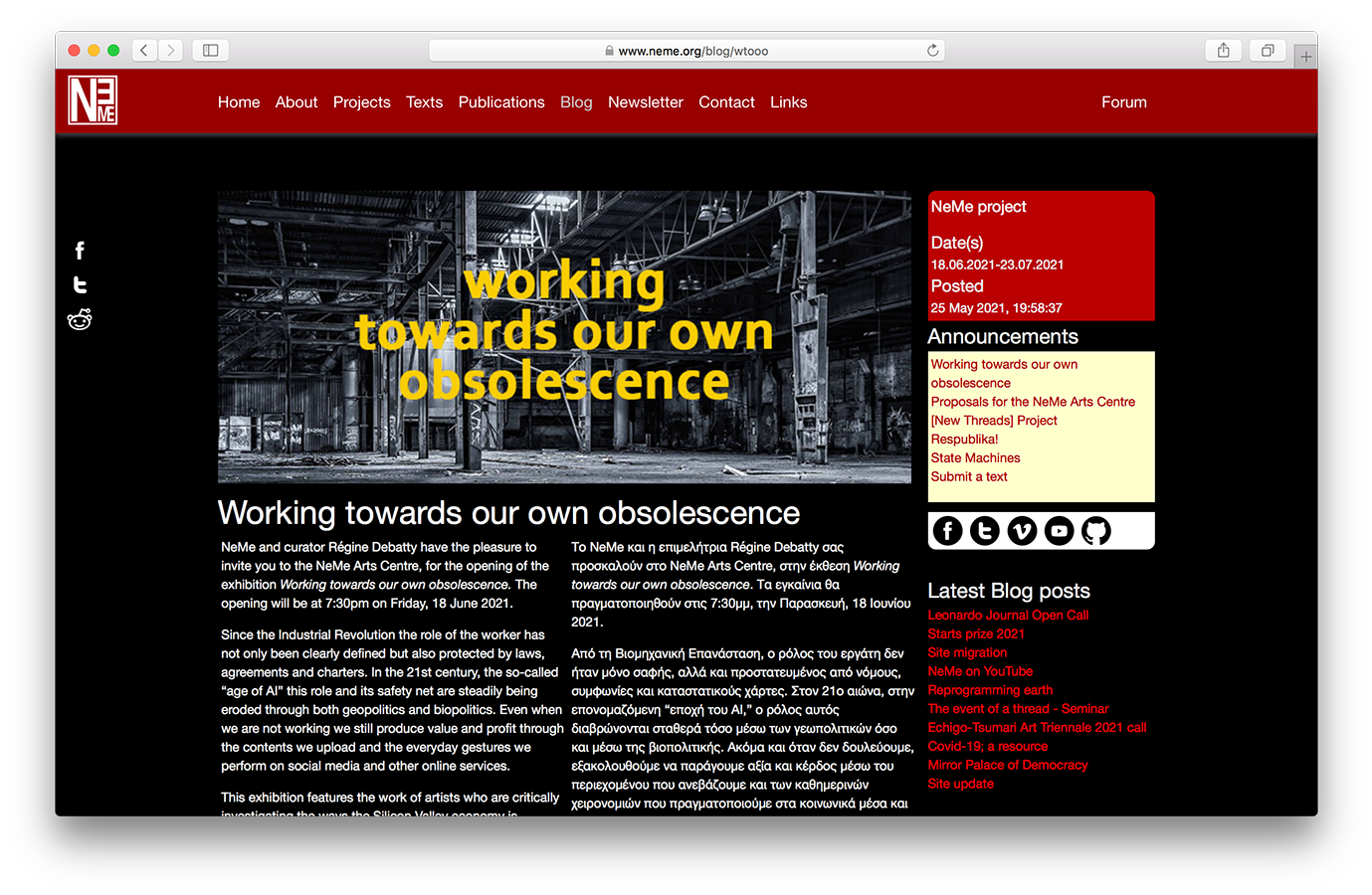Open 'Echigo-Tsumari Art Triennale 2021 call'
Screen dimensions: 1372x895
(1037, 727)
